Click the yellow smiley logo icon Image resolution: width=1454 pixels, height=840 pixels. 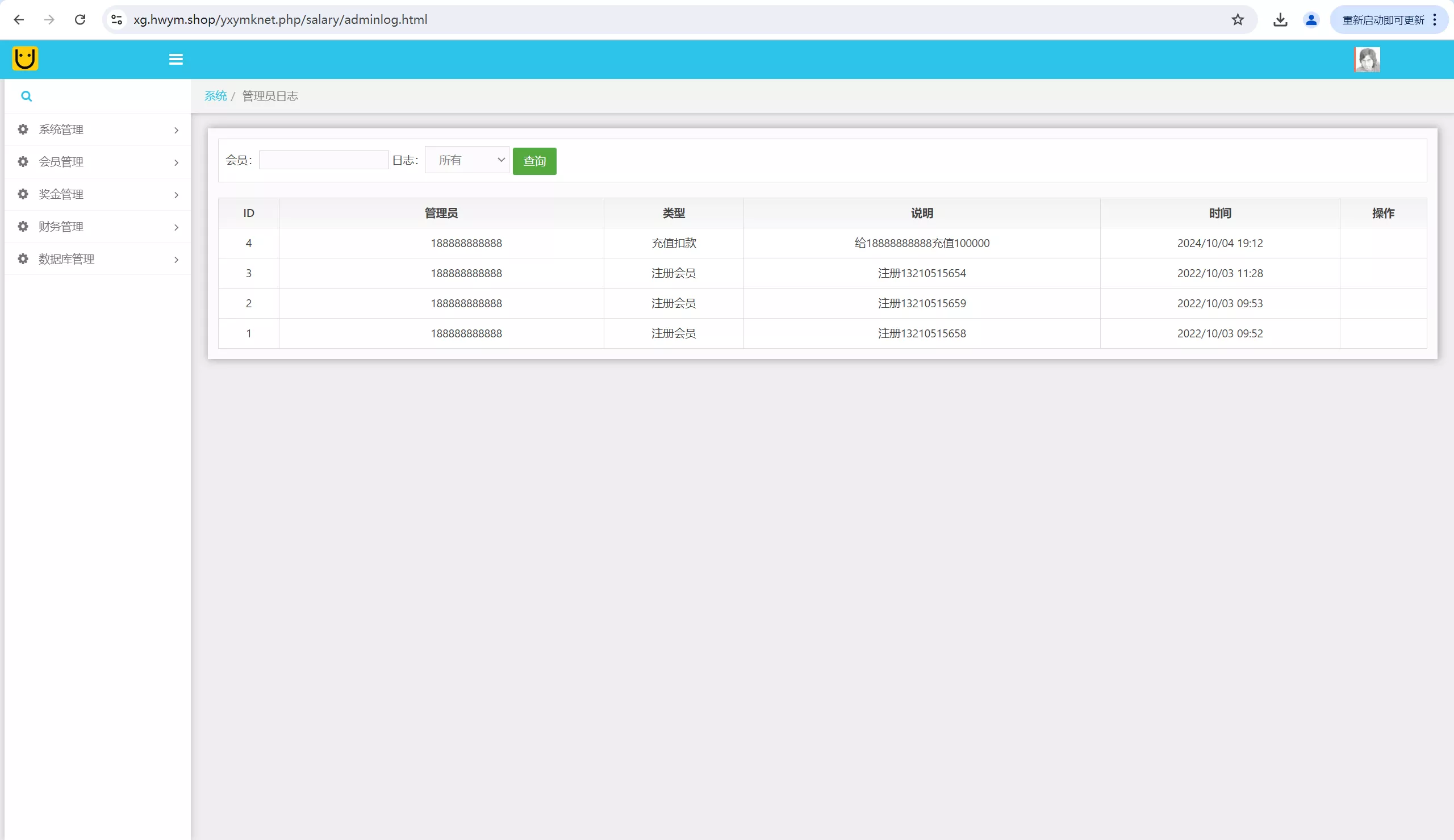[x=26, y=58]
